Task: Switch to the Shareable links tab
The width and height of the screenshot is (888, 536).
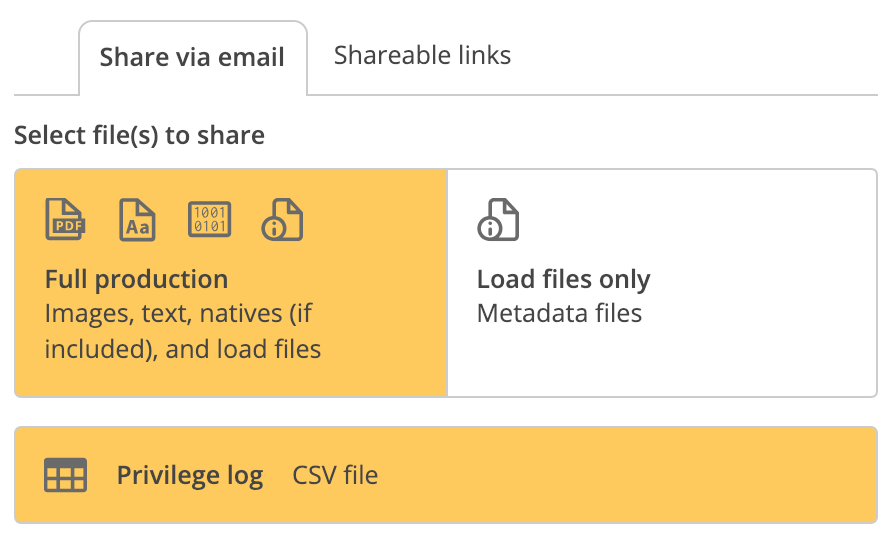Action: tap(422, 56)
